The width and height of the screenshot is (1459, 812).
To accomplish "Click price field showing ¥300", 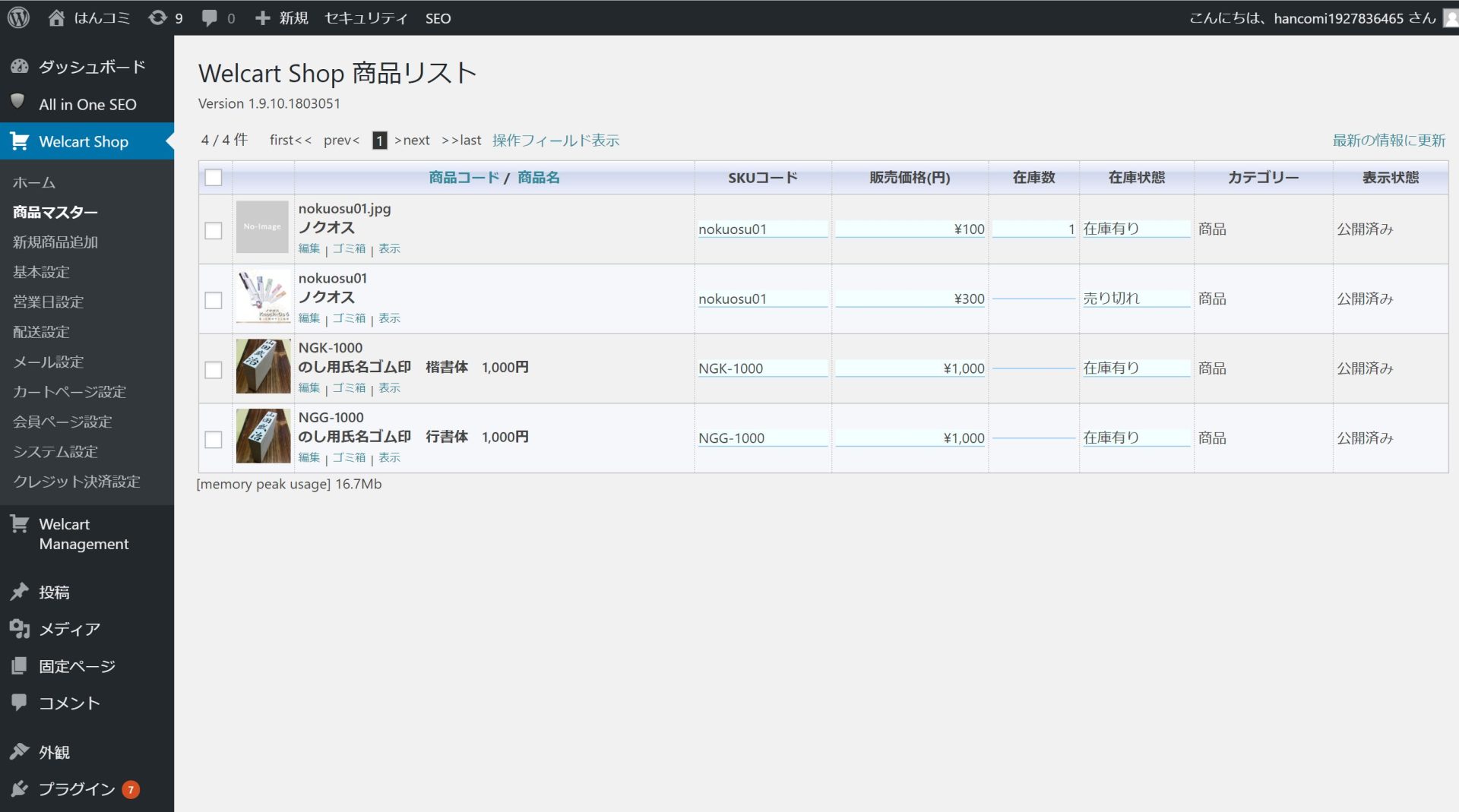I will pyautogui.click(x=910, y=299).
